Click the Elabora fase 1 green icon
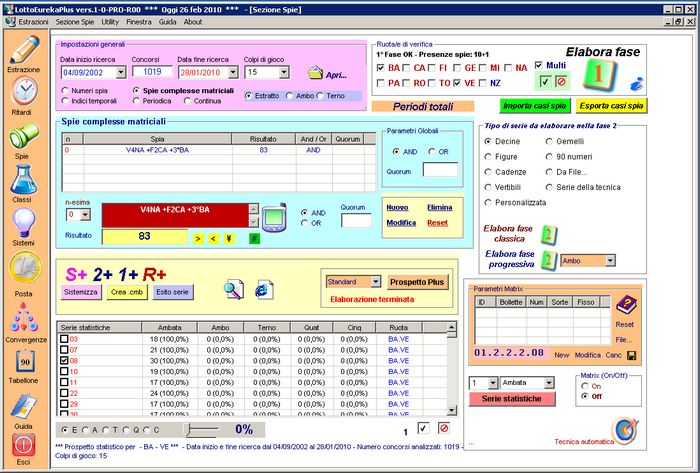This screenshot has height=473, width=700. 600,76
